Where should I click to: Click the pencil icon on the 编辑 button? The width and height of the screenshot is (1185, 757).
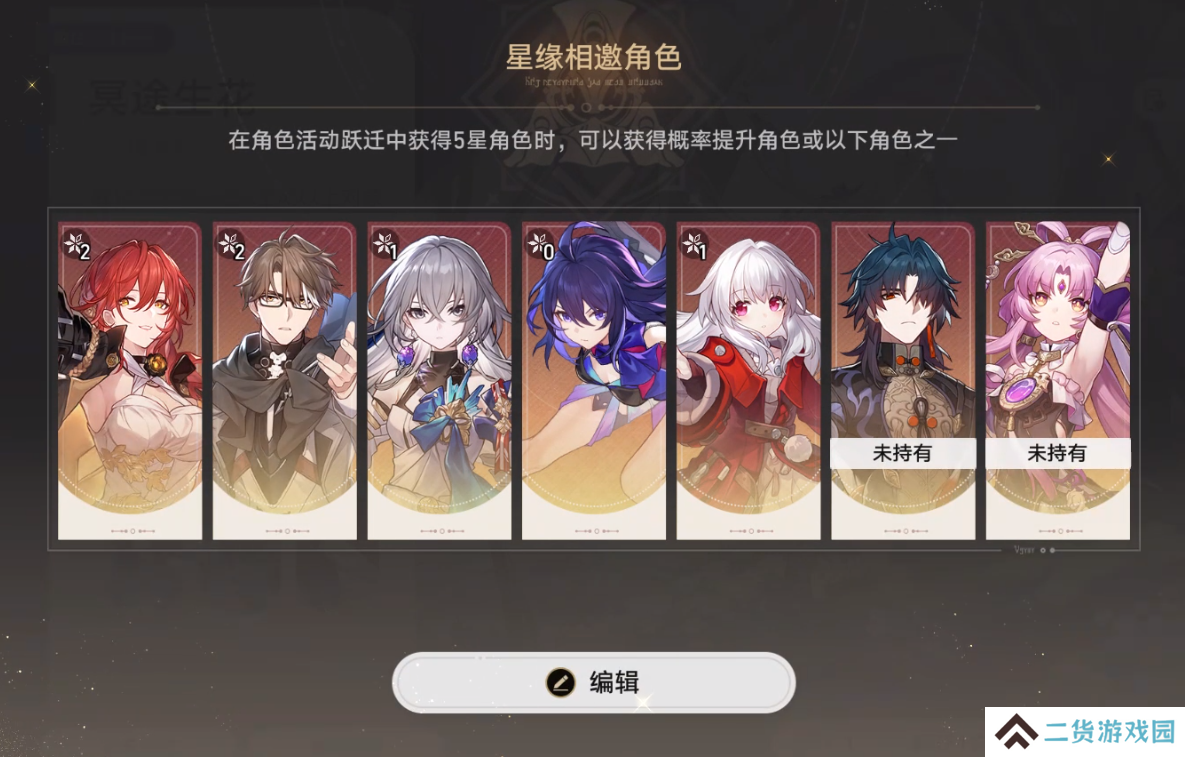560,682
